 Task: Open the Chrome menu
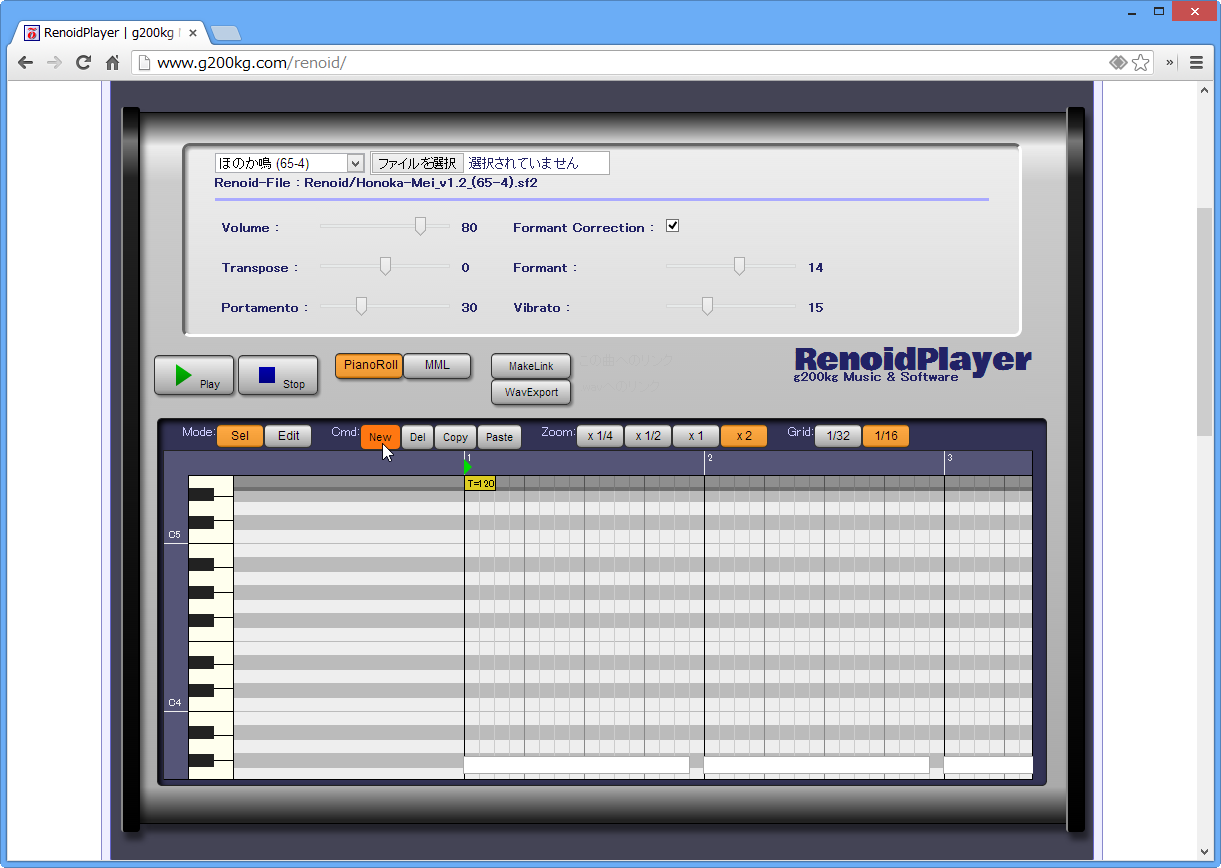[x=1196, y=63]
